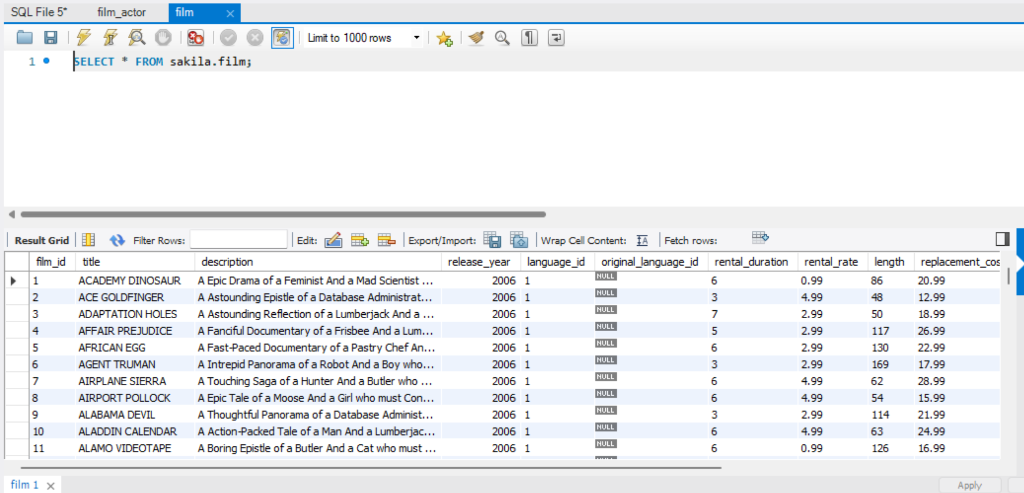Move the editor horizontal scrollbar
The height and width of the screenshot is (493, 1024).
click(x=283, y=214)
